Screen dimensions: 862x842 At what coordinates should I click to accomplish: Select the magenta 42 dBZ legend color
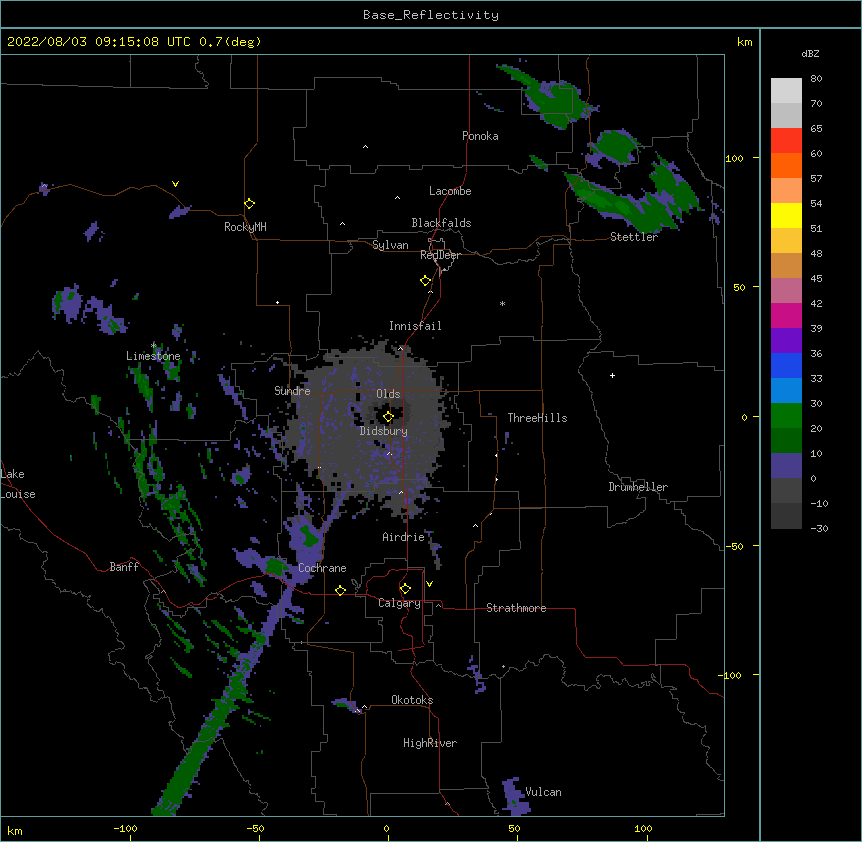click(x=786, y=315)
